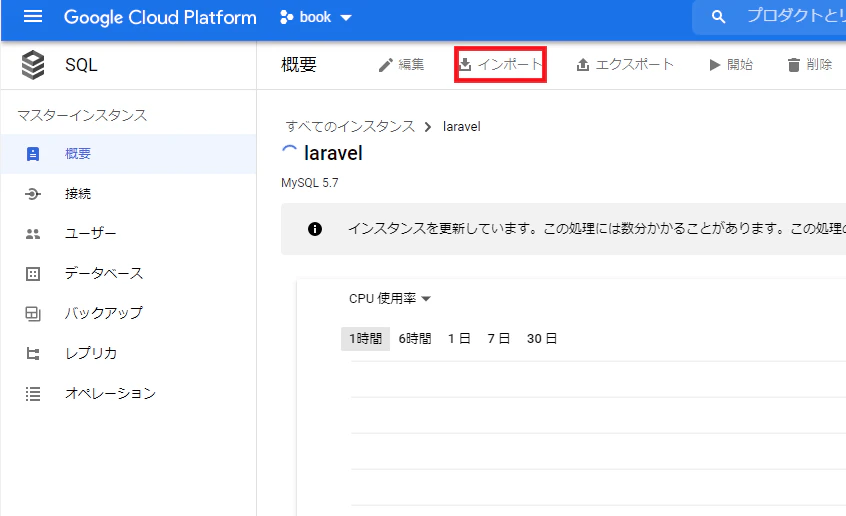Viewport: 846px width, 516px height.
Task: Click the backup icon beside バックアップ
Action: 33,314
